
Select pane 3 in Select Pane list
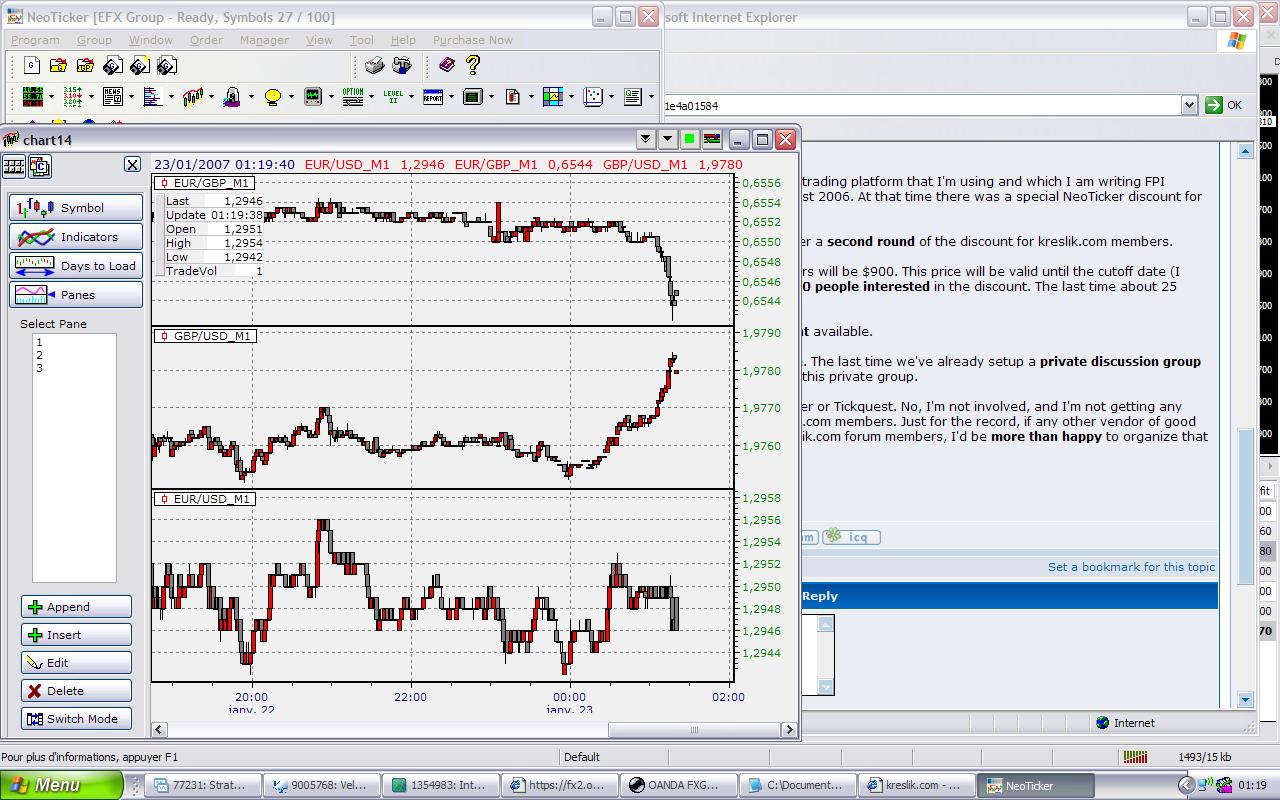[x=39, y=368]
